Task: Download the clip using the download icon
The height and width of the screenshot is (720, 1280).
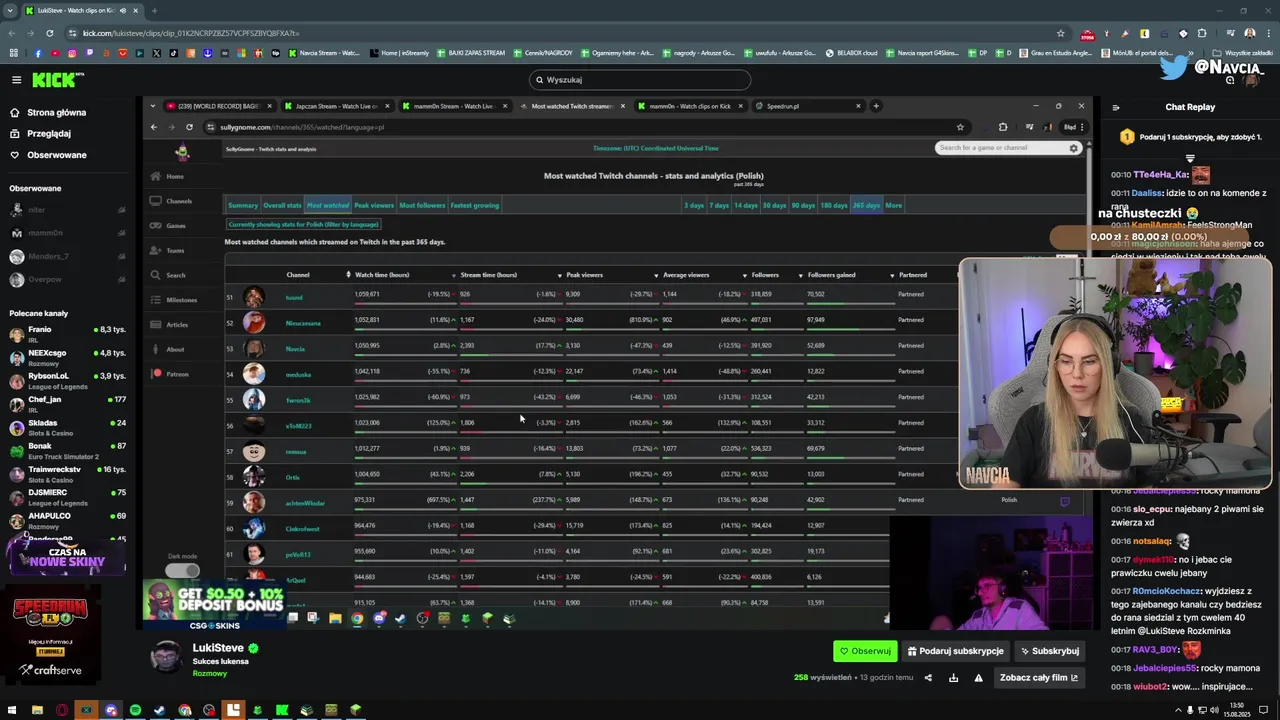Action: [953, 678]
